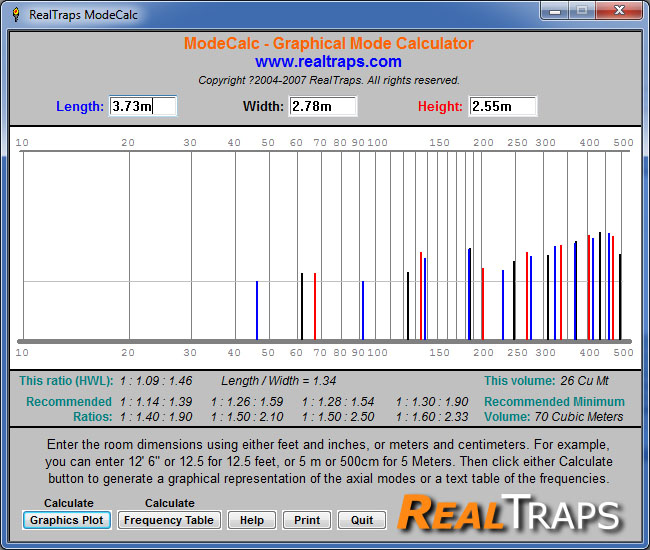Maximize the ModeCalc window
Viewport: 650px width, 550px height.
582,11
